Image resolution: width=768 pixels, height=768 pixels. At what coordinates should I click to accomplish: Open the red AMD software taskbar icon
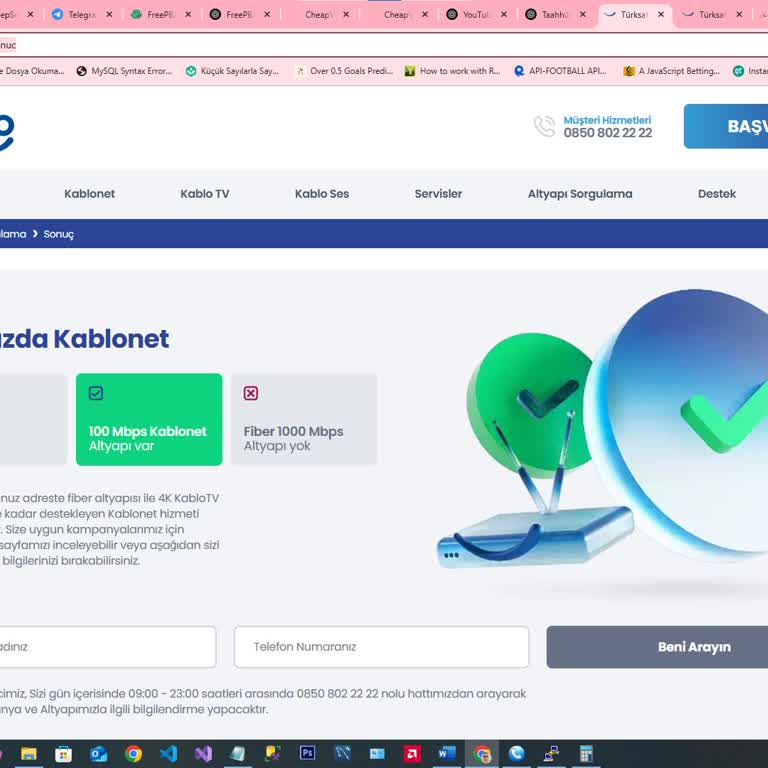pyautogui.click(x=412, y=753)
